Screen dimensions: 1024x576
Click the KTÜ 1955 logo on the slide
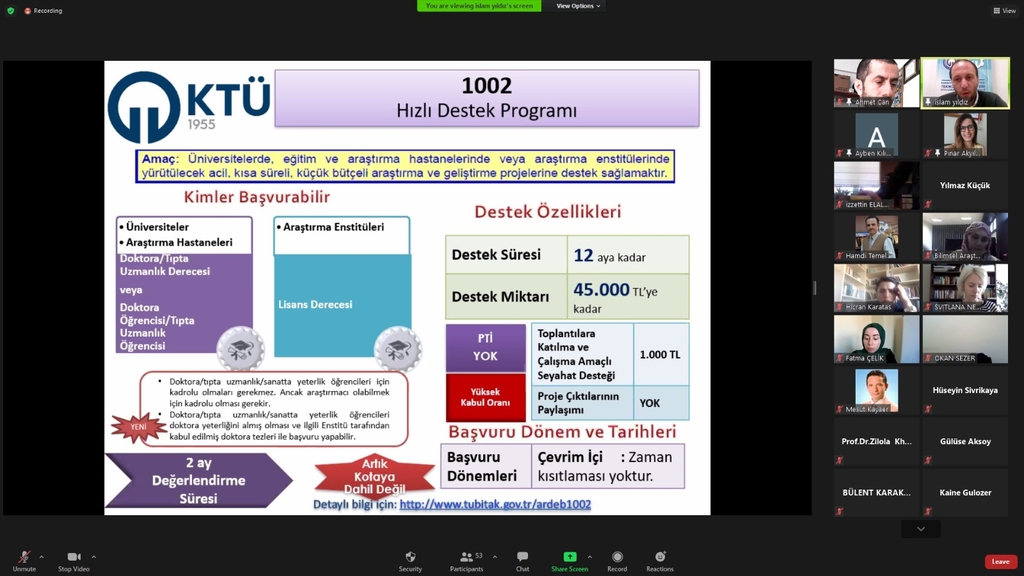189,107
